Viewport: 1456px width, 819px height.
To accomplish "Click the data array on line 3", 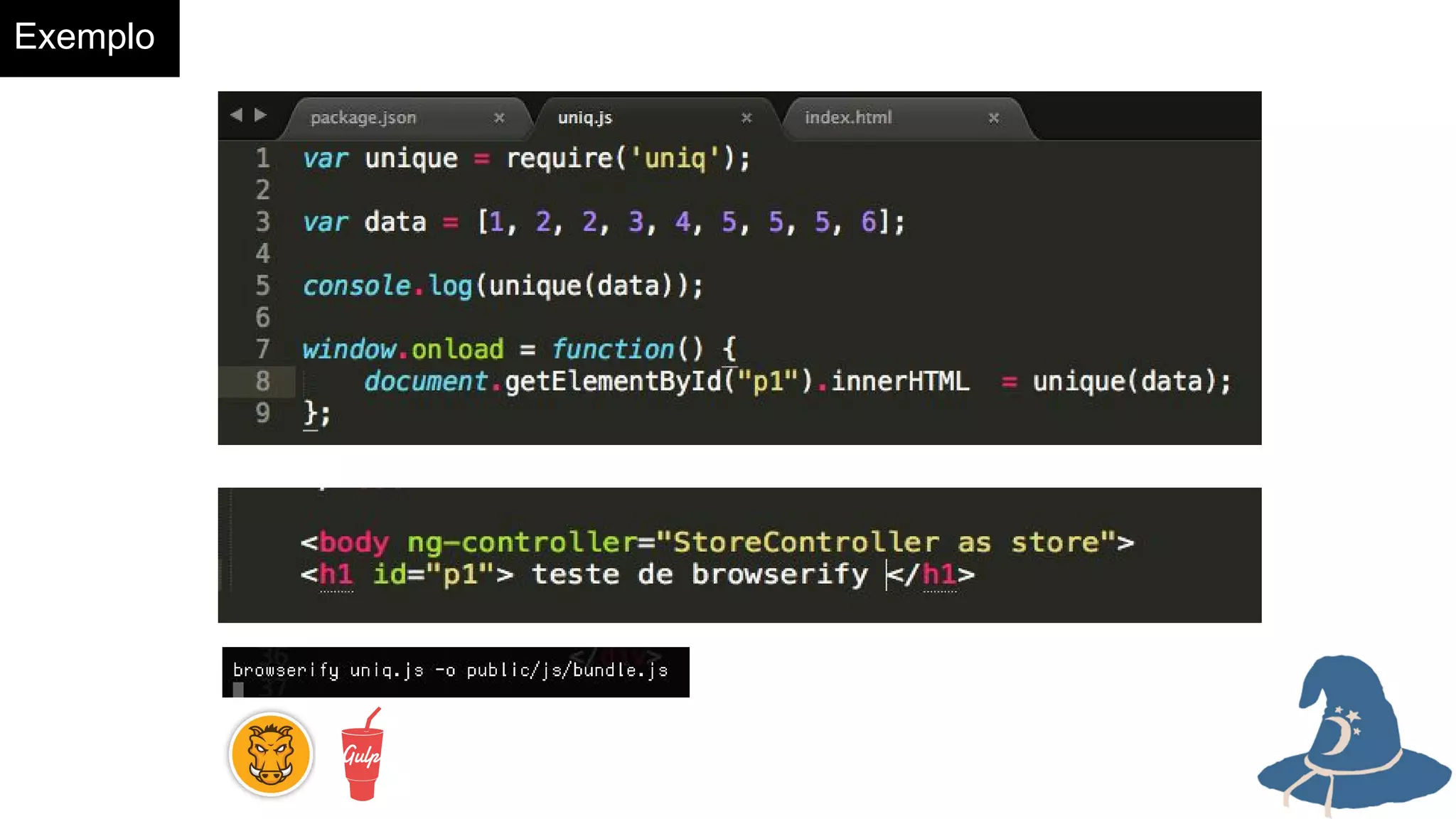I will tap(682, 223).
